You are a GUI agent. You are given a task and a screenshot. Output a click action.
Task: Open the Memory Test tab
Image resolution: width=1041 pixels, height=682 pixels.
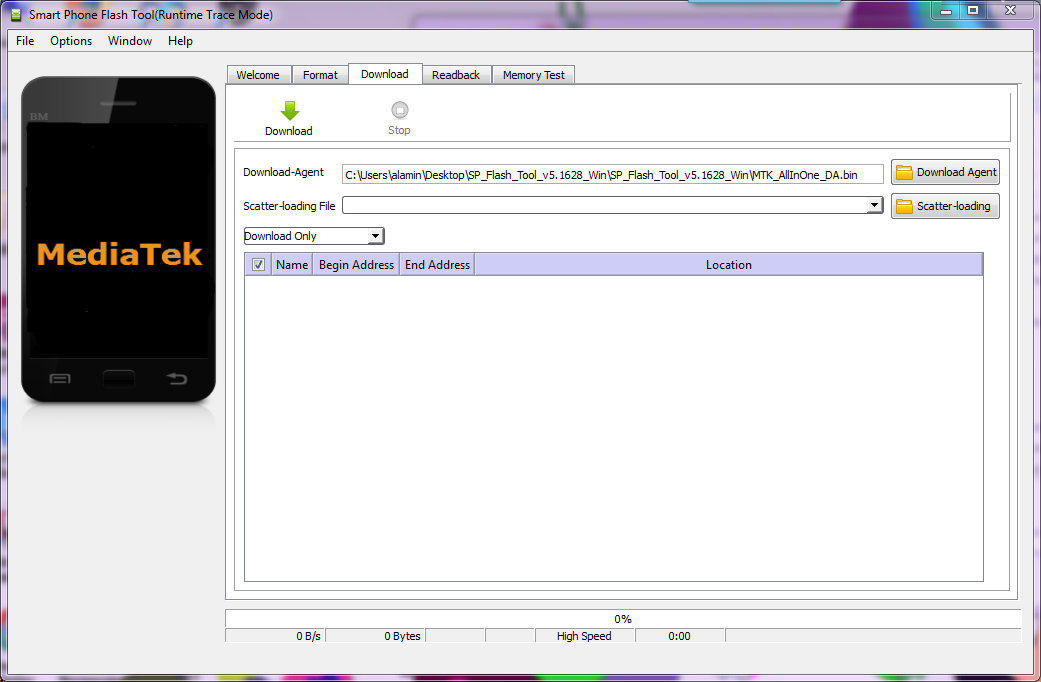[534, 75]
